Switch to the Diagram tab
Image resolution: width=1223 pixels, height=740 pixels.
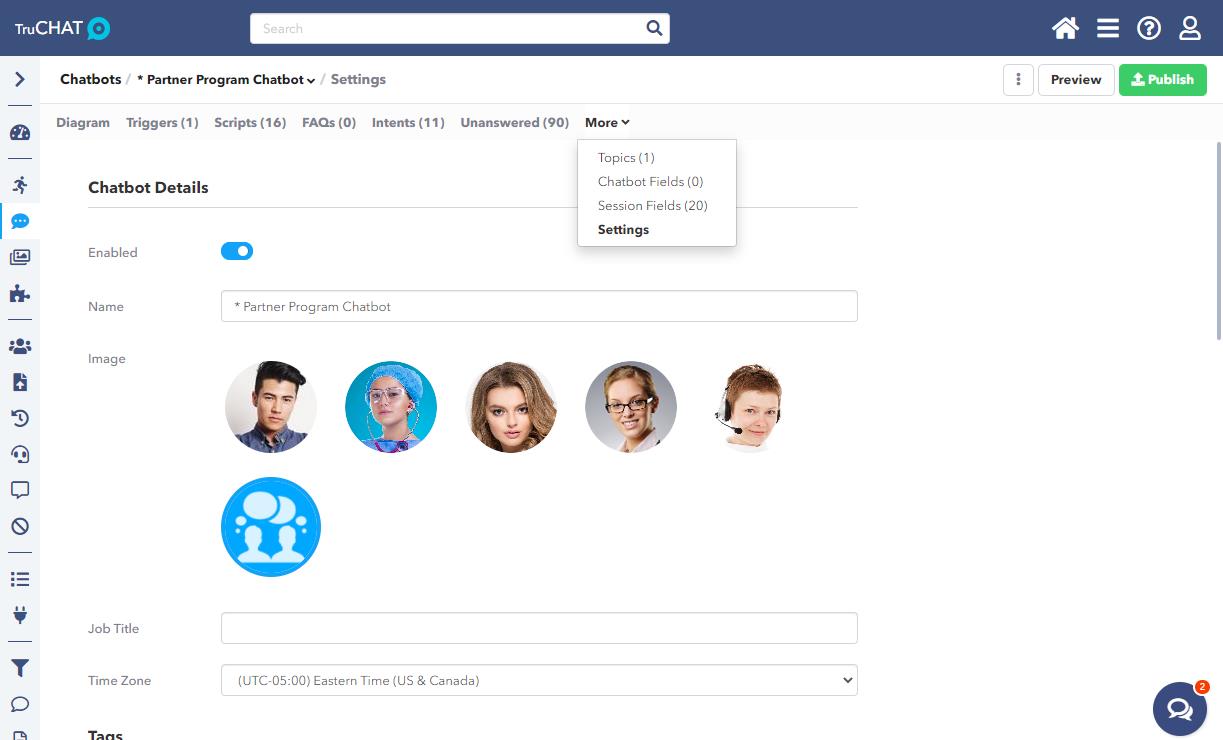pyautogui.click(x=83, y=122)
